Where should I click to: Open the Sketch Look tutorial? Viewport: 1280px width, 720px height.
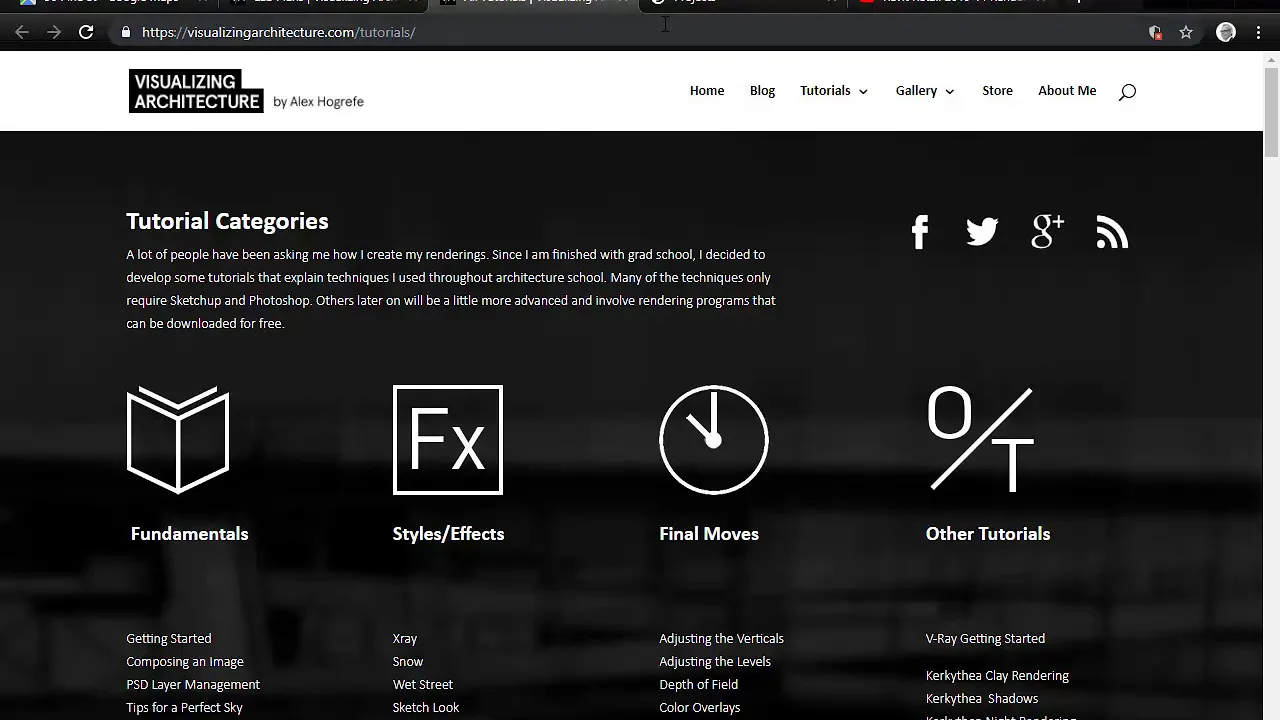(x=426, y=707)
